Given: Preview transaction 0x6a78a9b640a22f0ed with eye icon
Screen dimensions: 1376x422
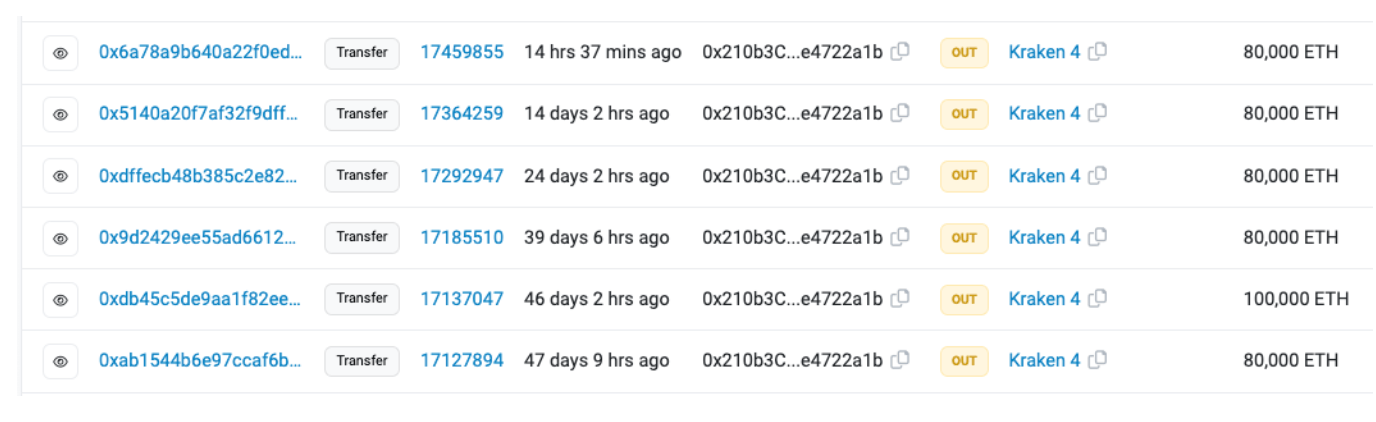Looking at the screenshot, I should (60, 53).
